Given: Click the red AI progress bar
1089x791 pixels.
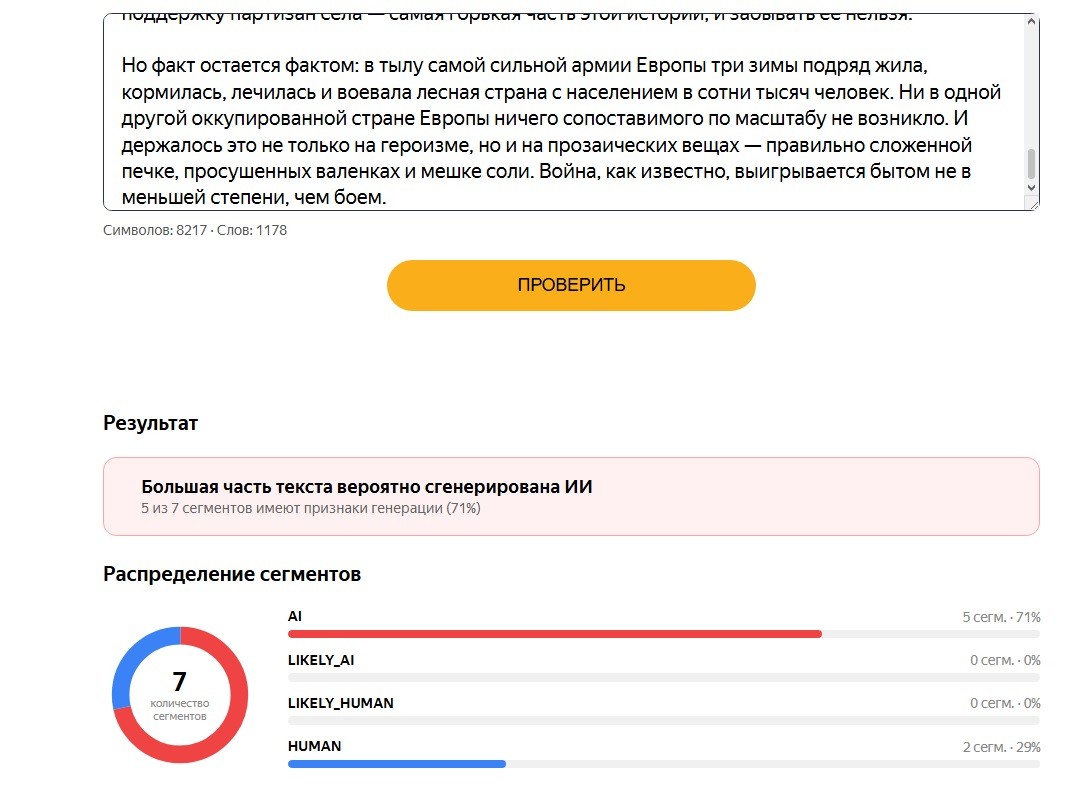Looking at the screenshot, I should click(x=554, y=634).
